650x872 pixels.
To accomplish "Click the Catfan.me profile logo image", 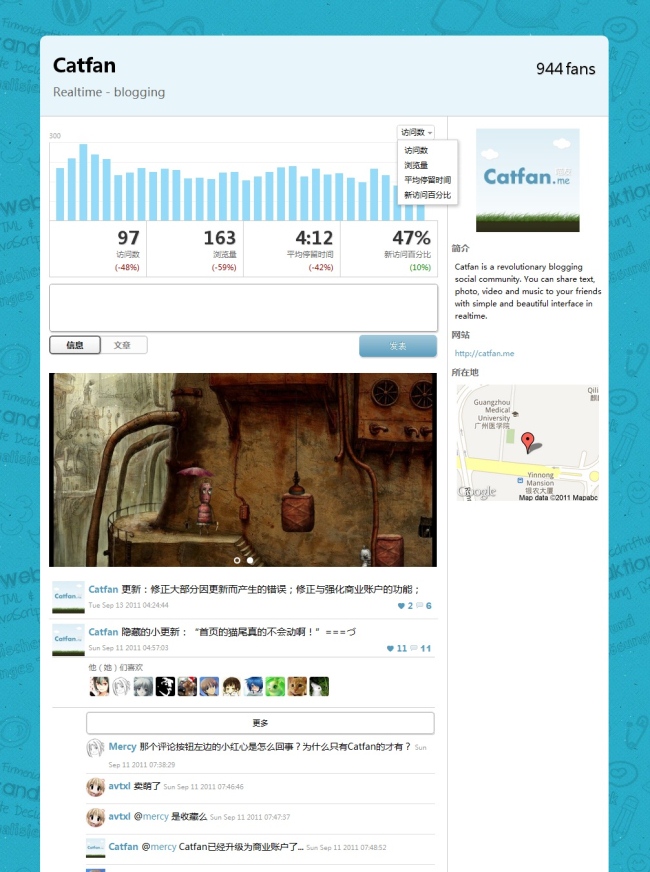I will (528, 180).
